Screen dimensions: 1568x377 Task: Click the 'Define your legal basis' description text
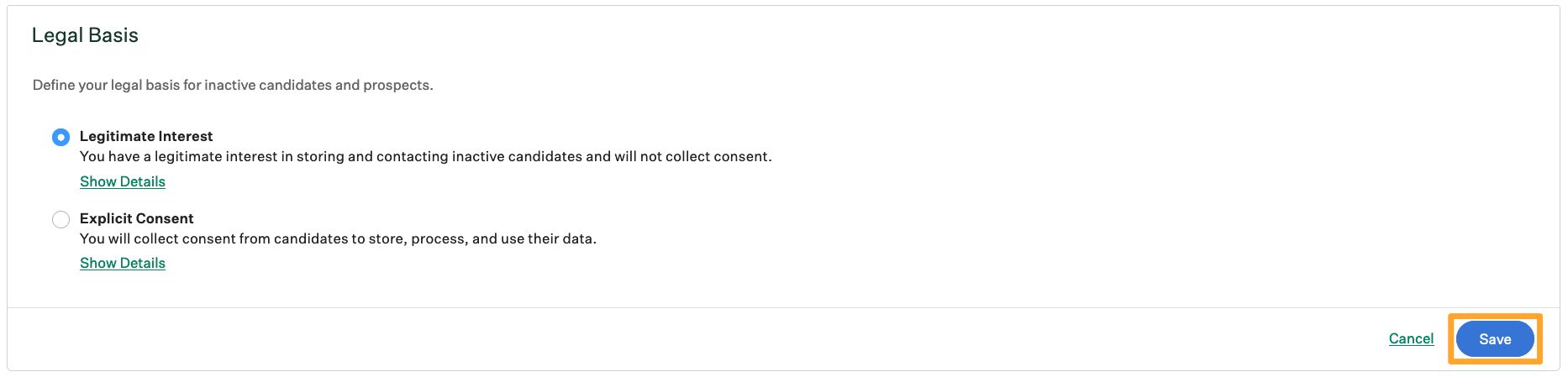point(233,85)
